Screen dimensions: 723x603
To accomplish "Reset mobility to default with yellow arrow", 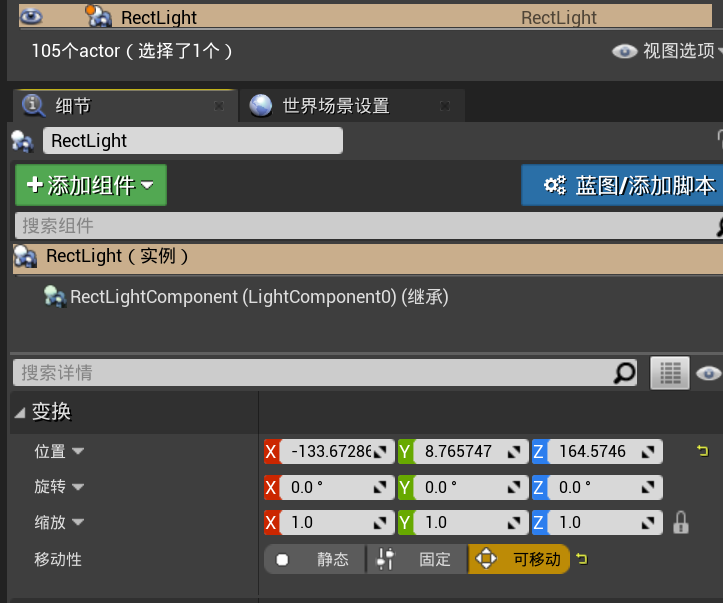I will pos(582,559).
